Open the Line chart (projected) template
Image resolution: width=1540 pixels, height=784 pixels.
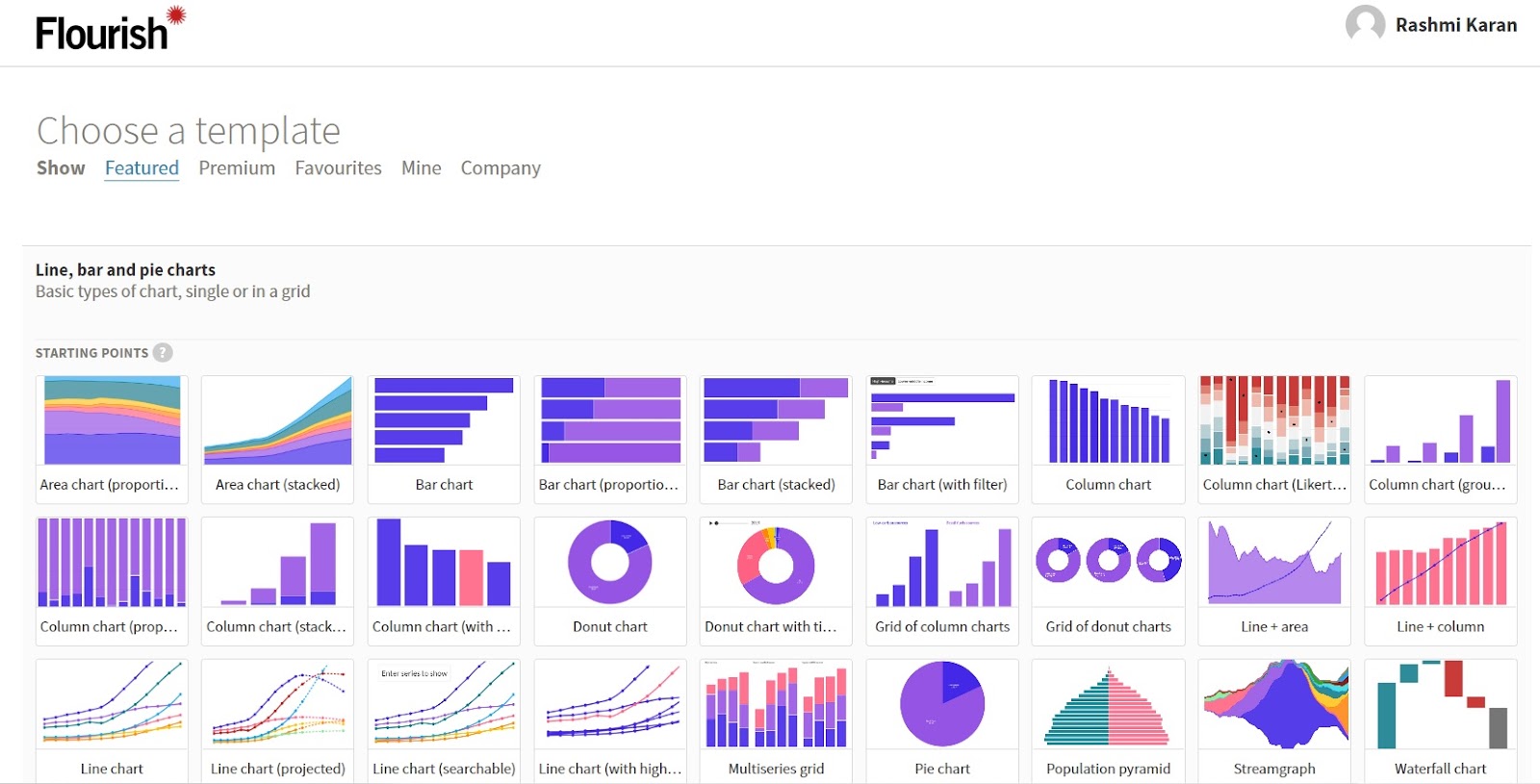(x=277, y=721)
